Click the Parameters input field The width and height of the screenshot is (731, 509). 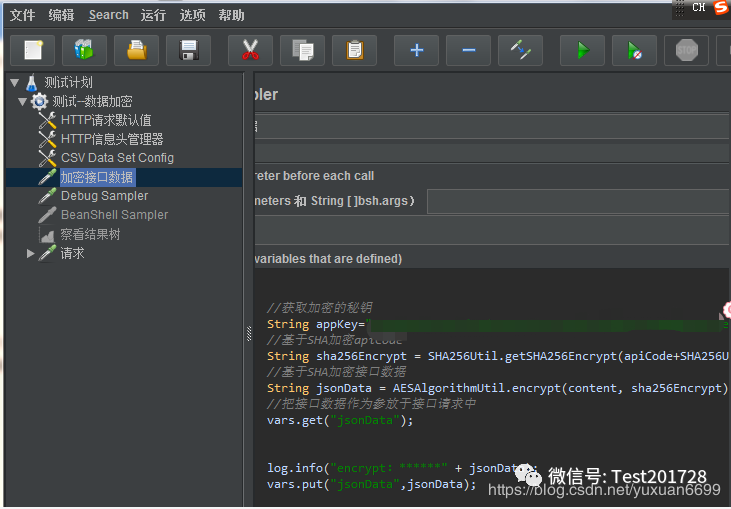pyautogui.click(x=579, y=201)
